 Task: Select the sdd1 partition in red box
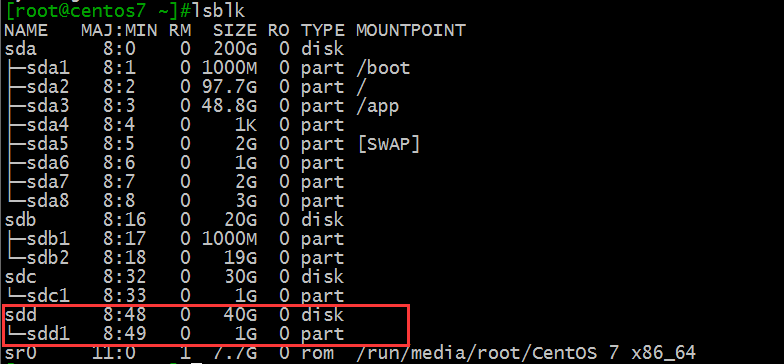click(48, 334)
